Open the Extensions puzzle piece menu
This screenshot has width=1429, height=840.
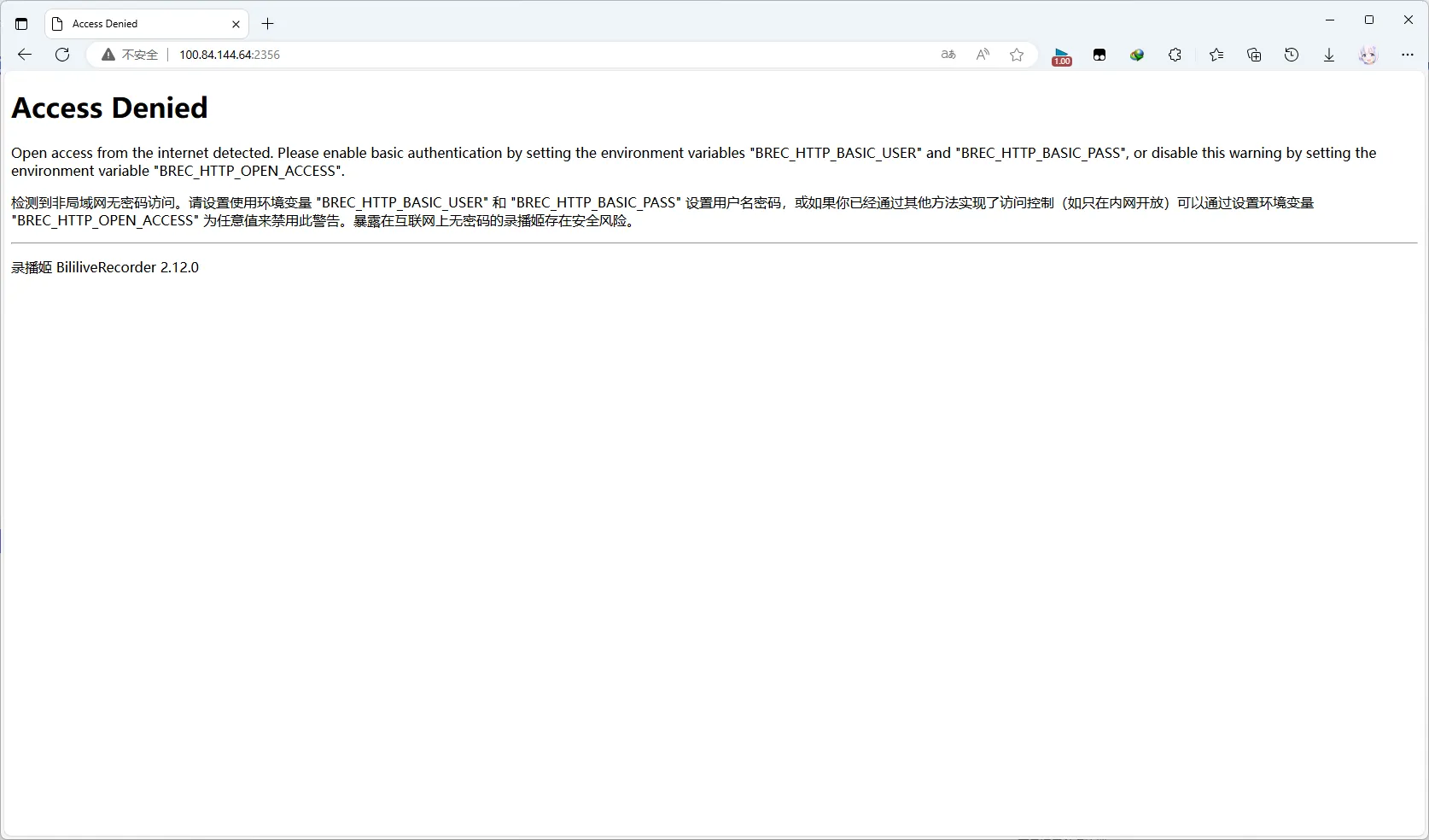click(x=1175, y=55)
